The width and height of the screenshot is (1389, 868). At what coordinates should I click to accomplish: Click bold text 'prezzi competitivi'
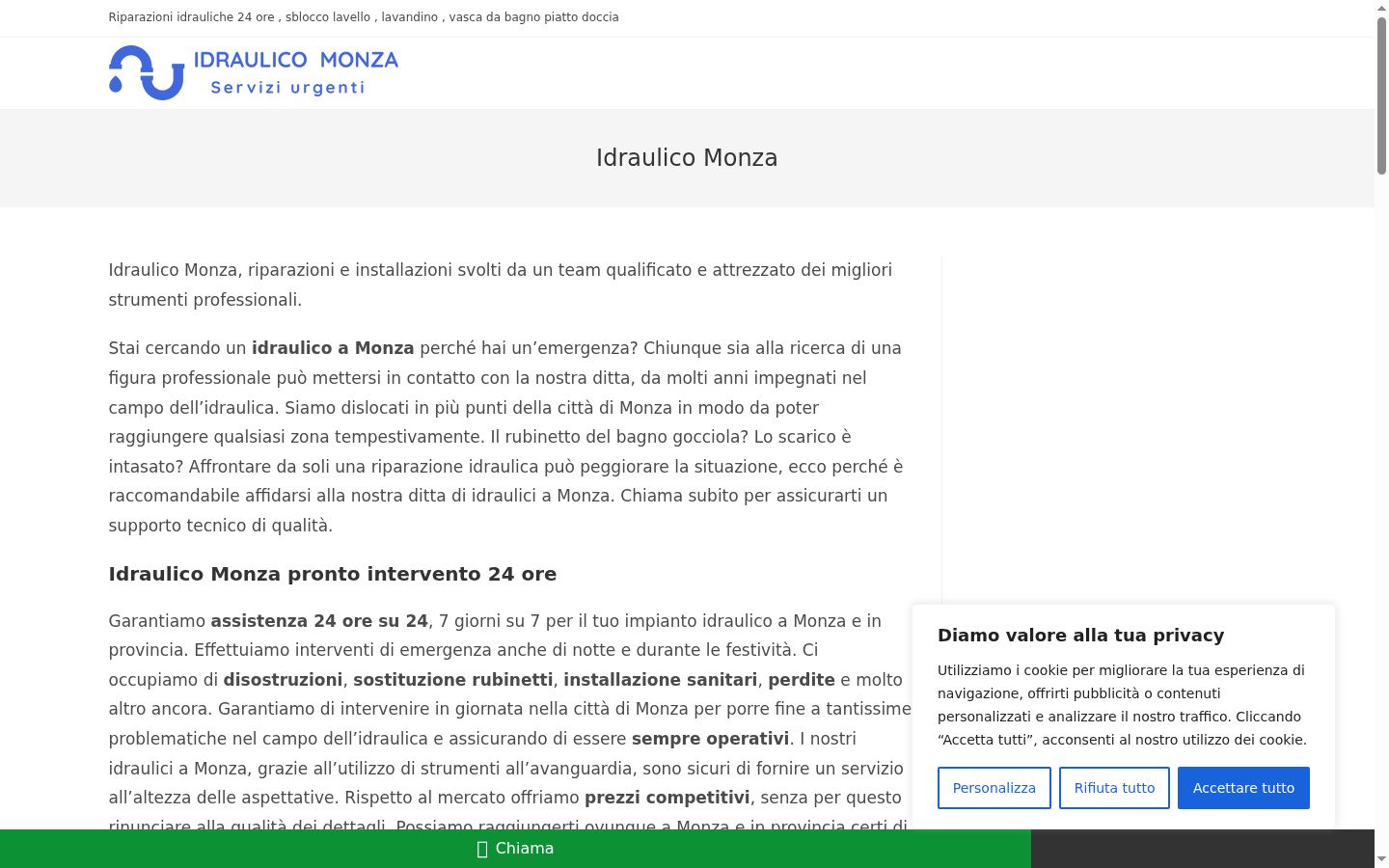coord(667,798)
